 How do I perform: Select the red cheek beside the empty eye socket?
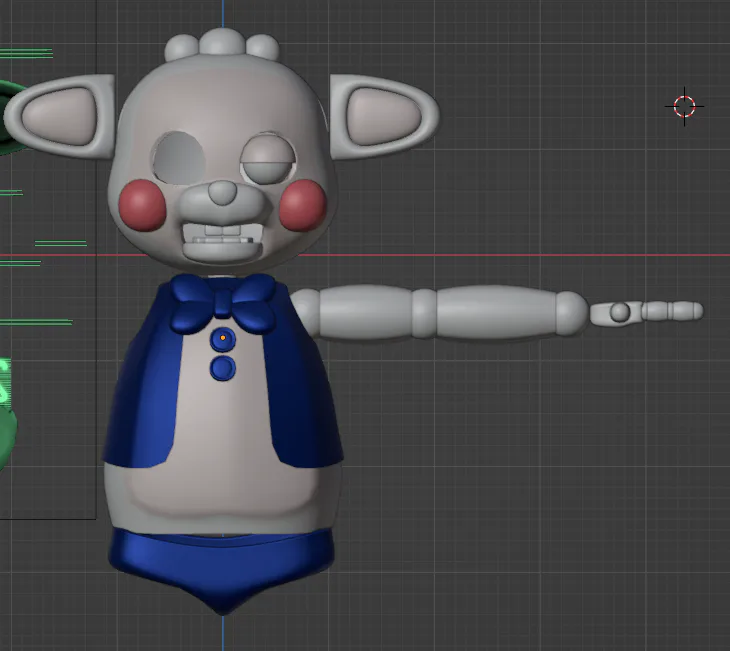pyautogui.click(x=142, y=205)
